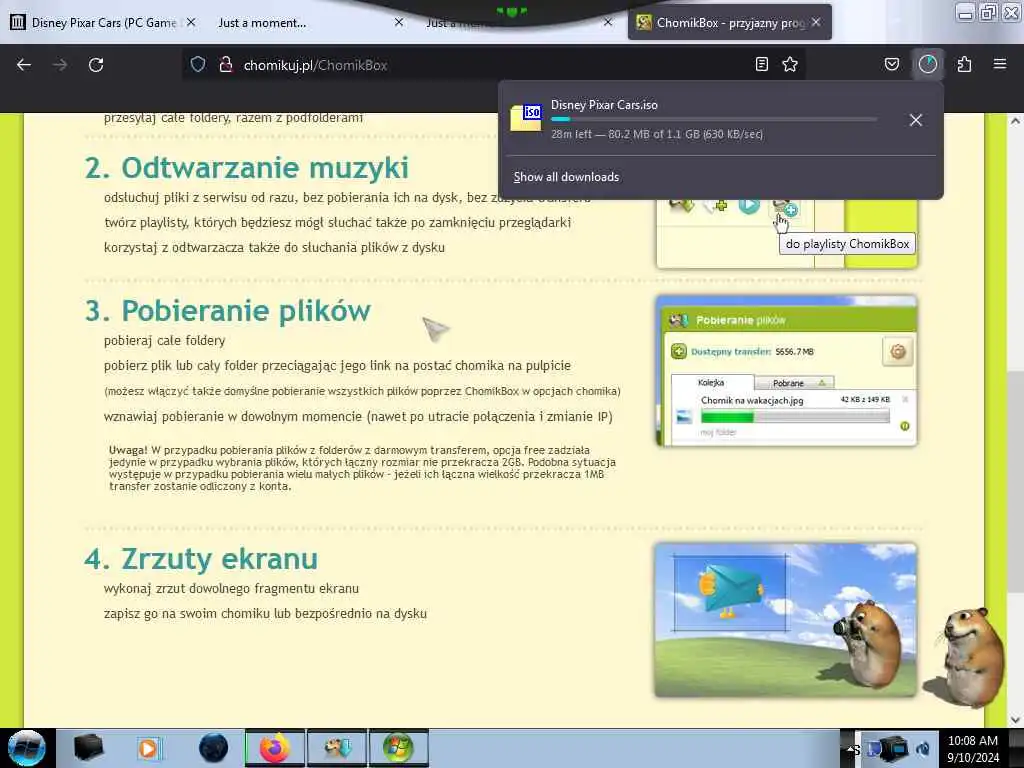Click the 2. Odtwarzanie muzyki heading
The width and height of the screenshot is (1024, 768).
(x=246, y=168)
